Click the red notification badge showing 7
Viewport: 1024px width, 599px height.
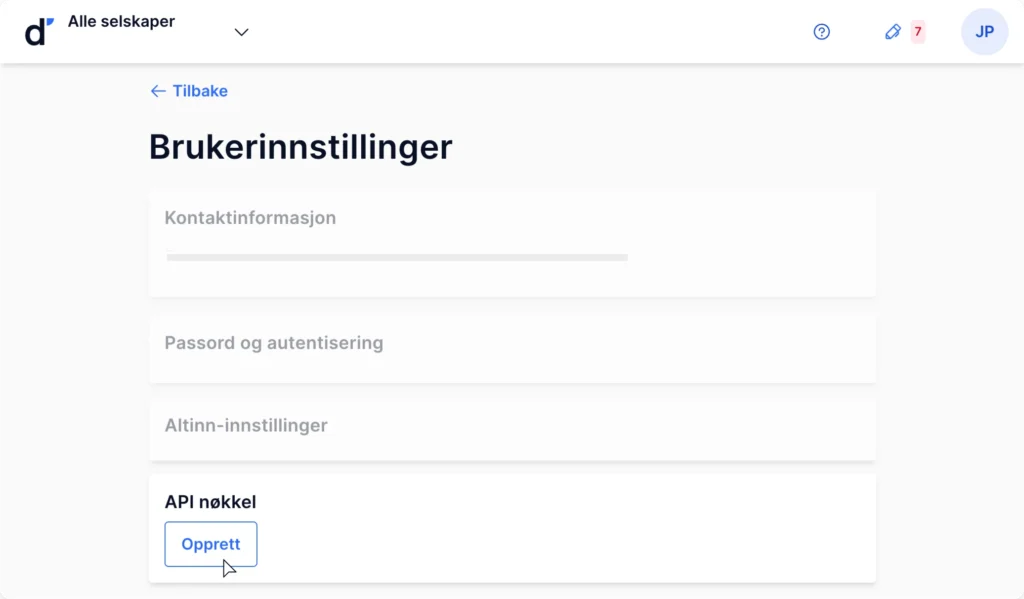918,31
